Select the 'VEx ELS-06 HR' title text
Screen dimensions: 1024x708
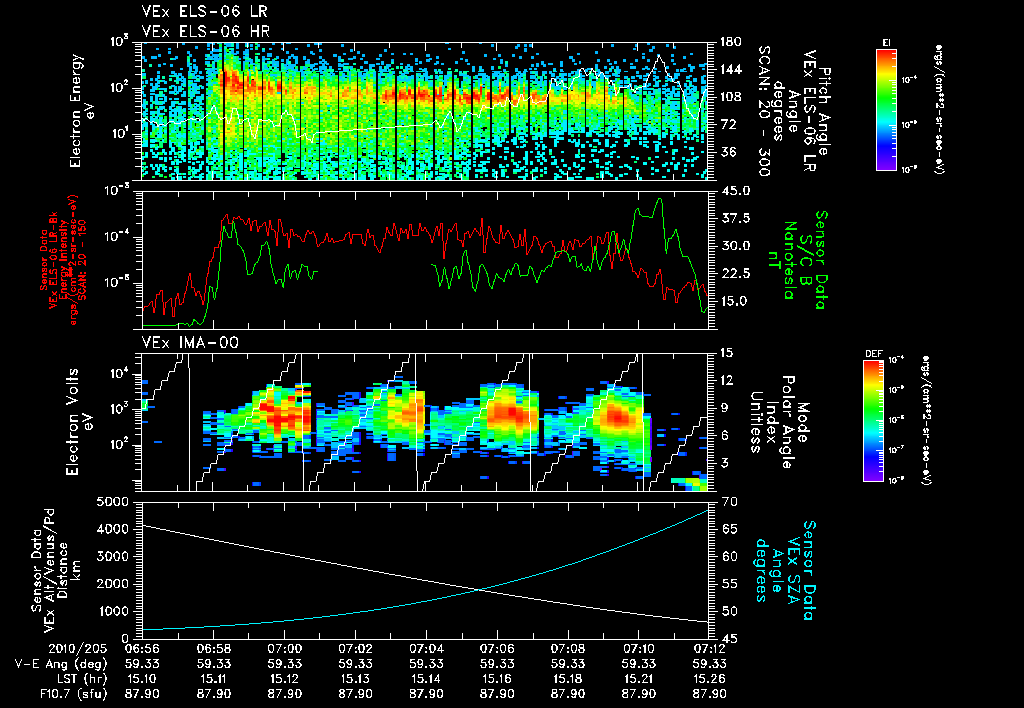[x=206, y=31]
